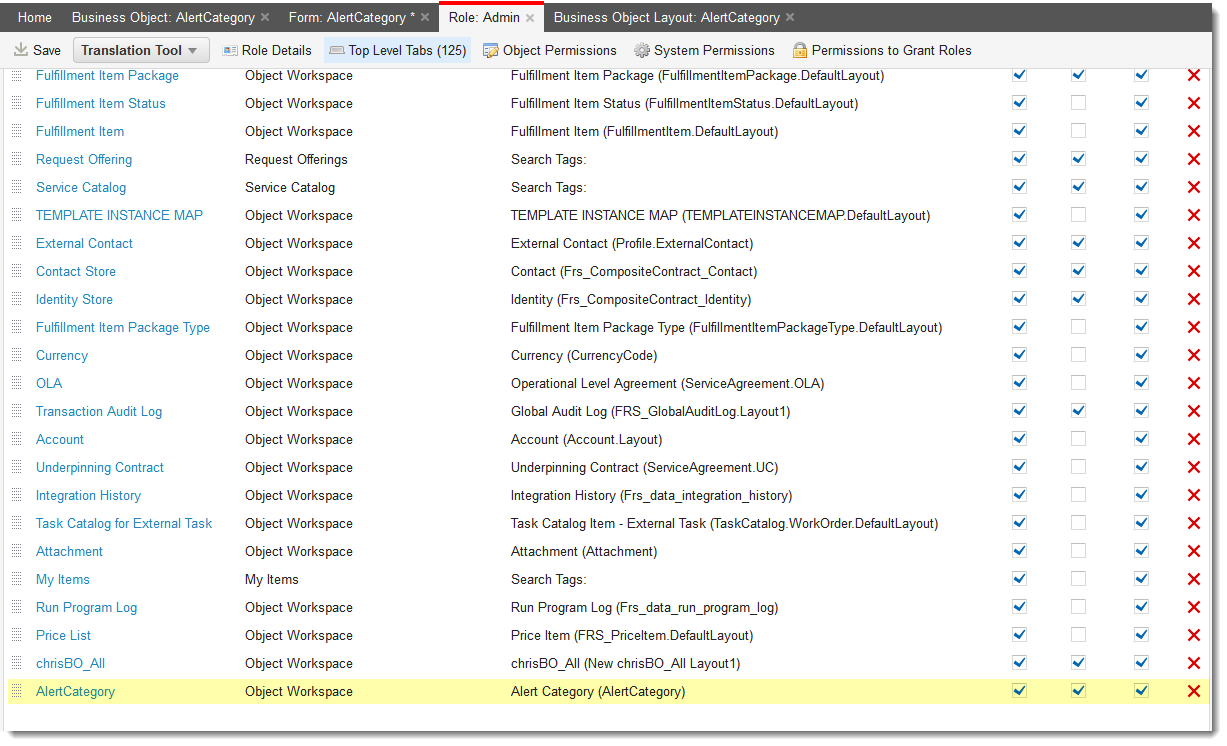The image size is (1227, 746).
Task: Open the Transaction Audit Log link
Action: coord(99,411)
